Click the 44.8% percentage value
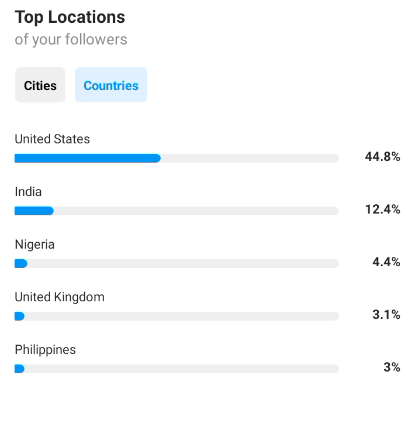Viewport: 418px width, 434px height. 382,156
